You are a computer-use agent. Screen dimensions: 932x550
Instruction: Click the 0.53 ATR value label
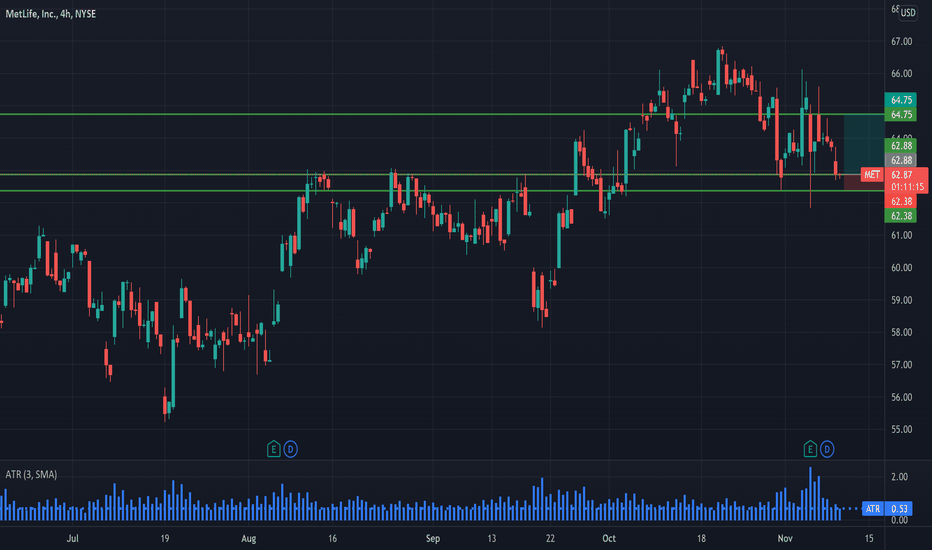pos(899,508)
